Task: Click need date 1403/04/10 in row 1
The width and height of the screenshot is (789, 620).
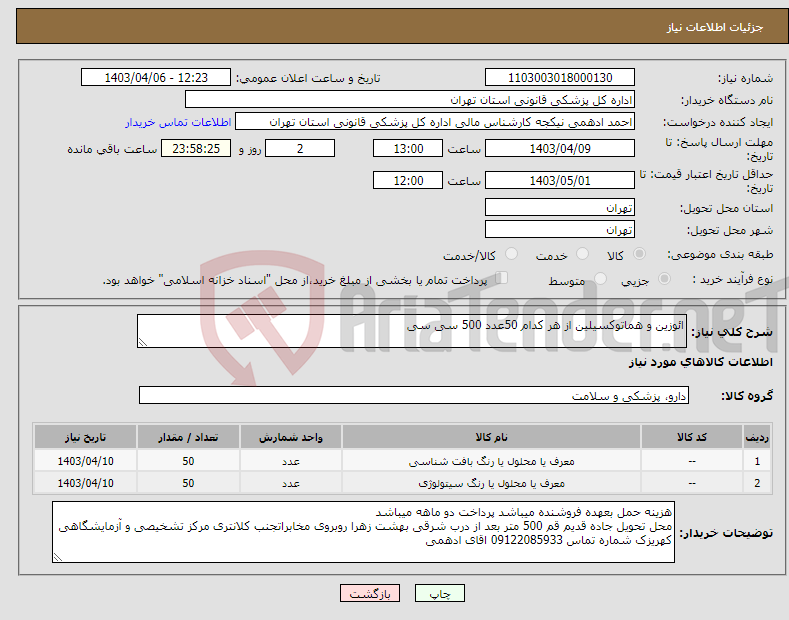Action: tap(86, 461)
